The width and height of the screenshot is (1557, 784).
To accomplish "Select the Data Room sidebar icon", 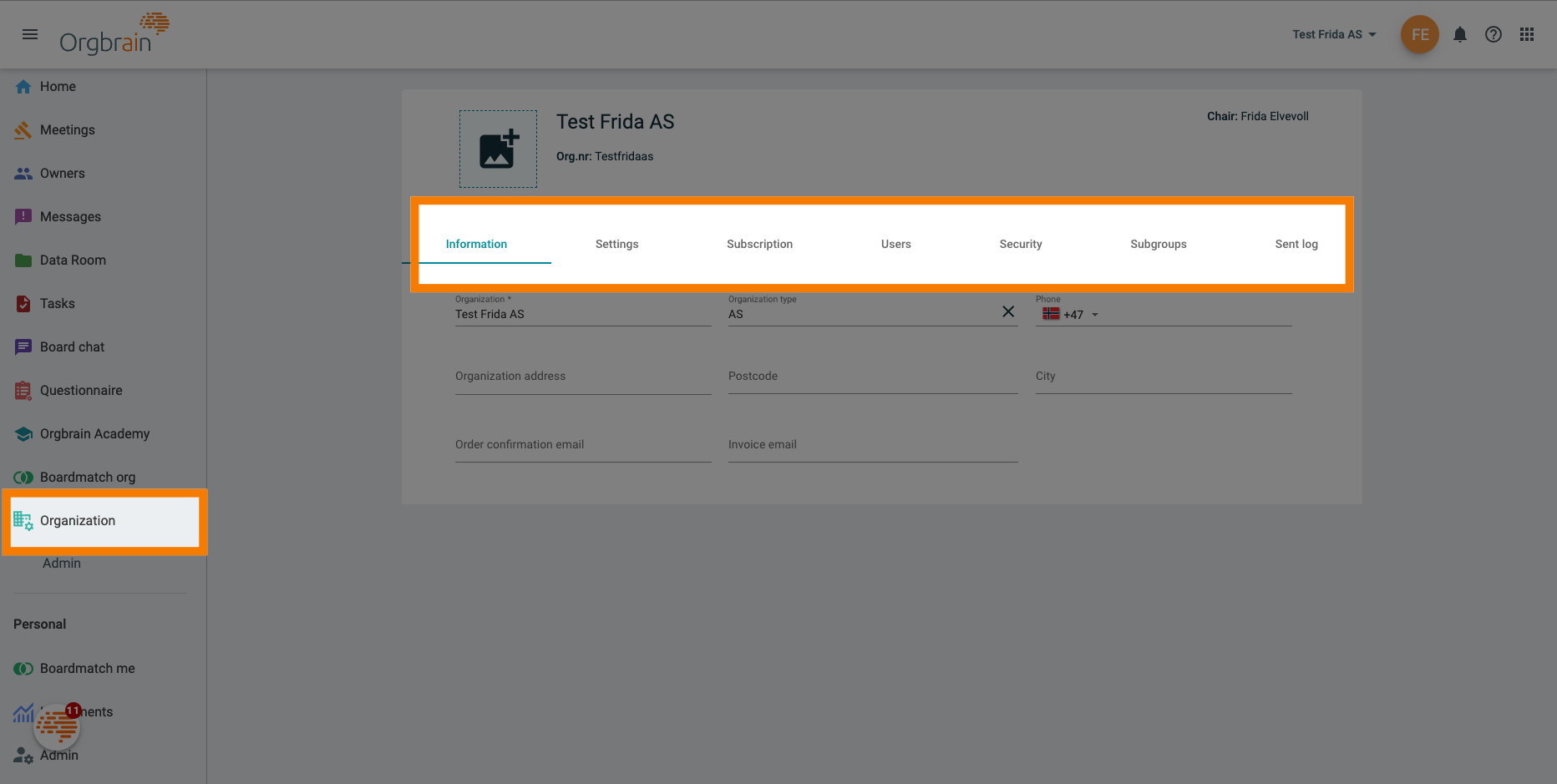I will [x=23, y=260].
